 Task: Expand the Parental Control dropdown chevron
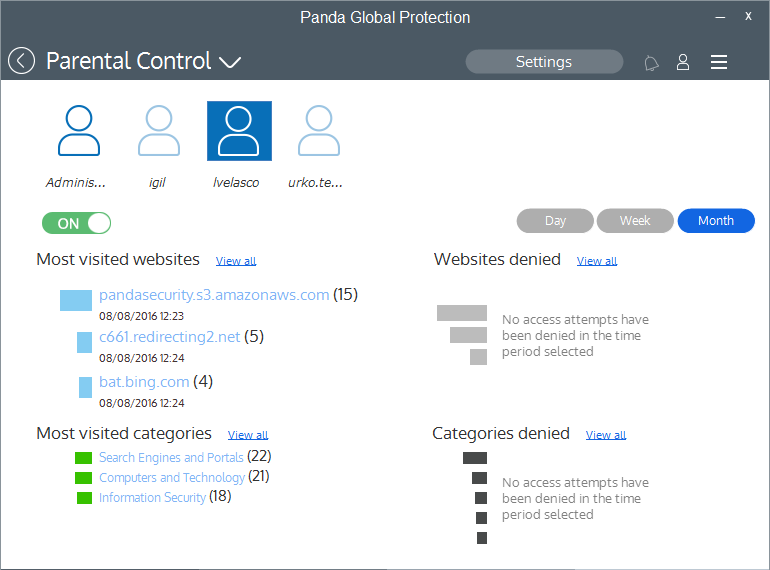pos(230,62)
